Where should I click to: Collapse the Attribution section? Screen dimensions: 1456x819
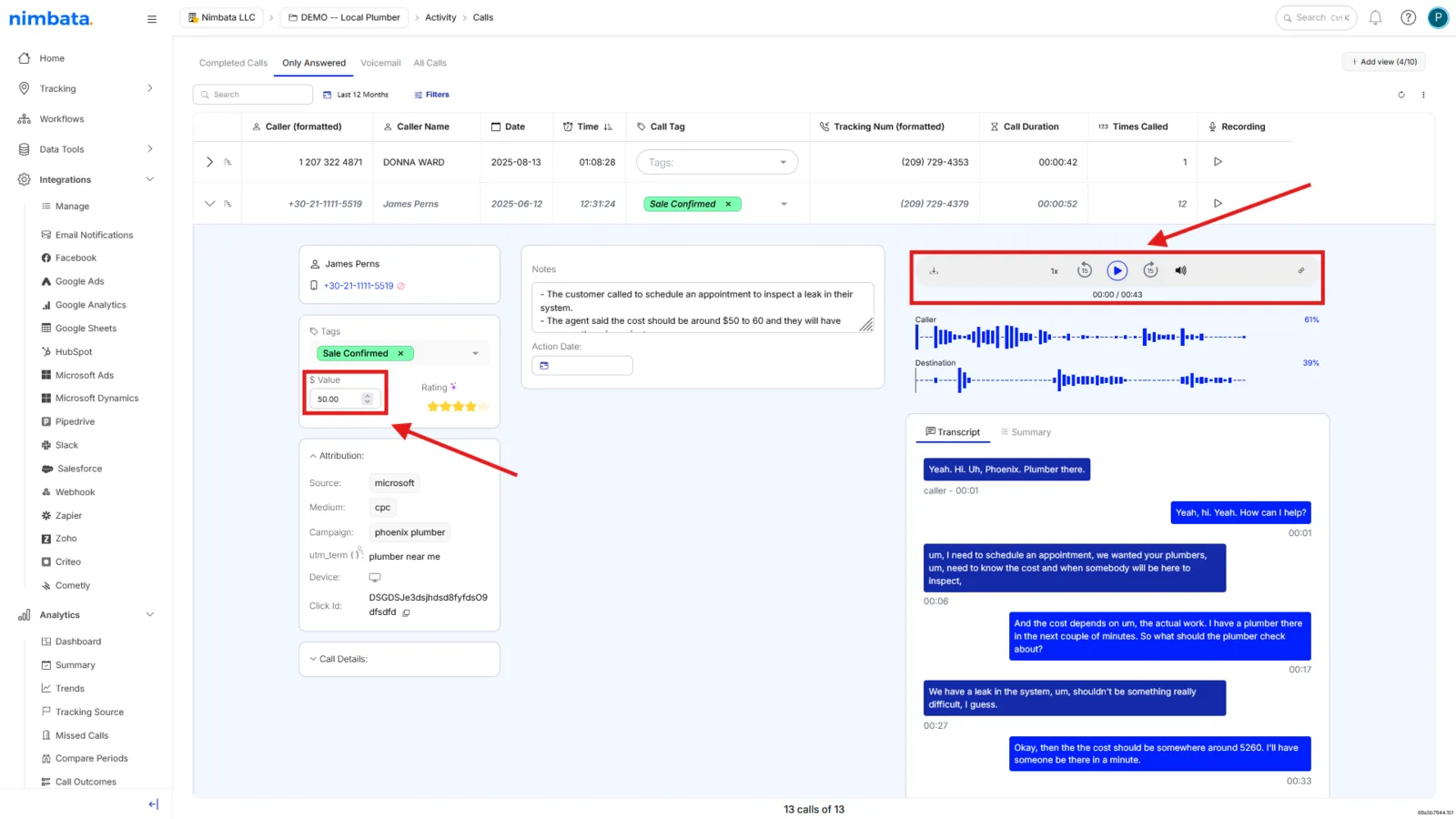(337, 455)
